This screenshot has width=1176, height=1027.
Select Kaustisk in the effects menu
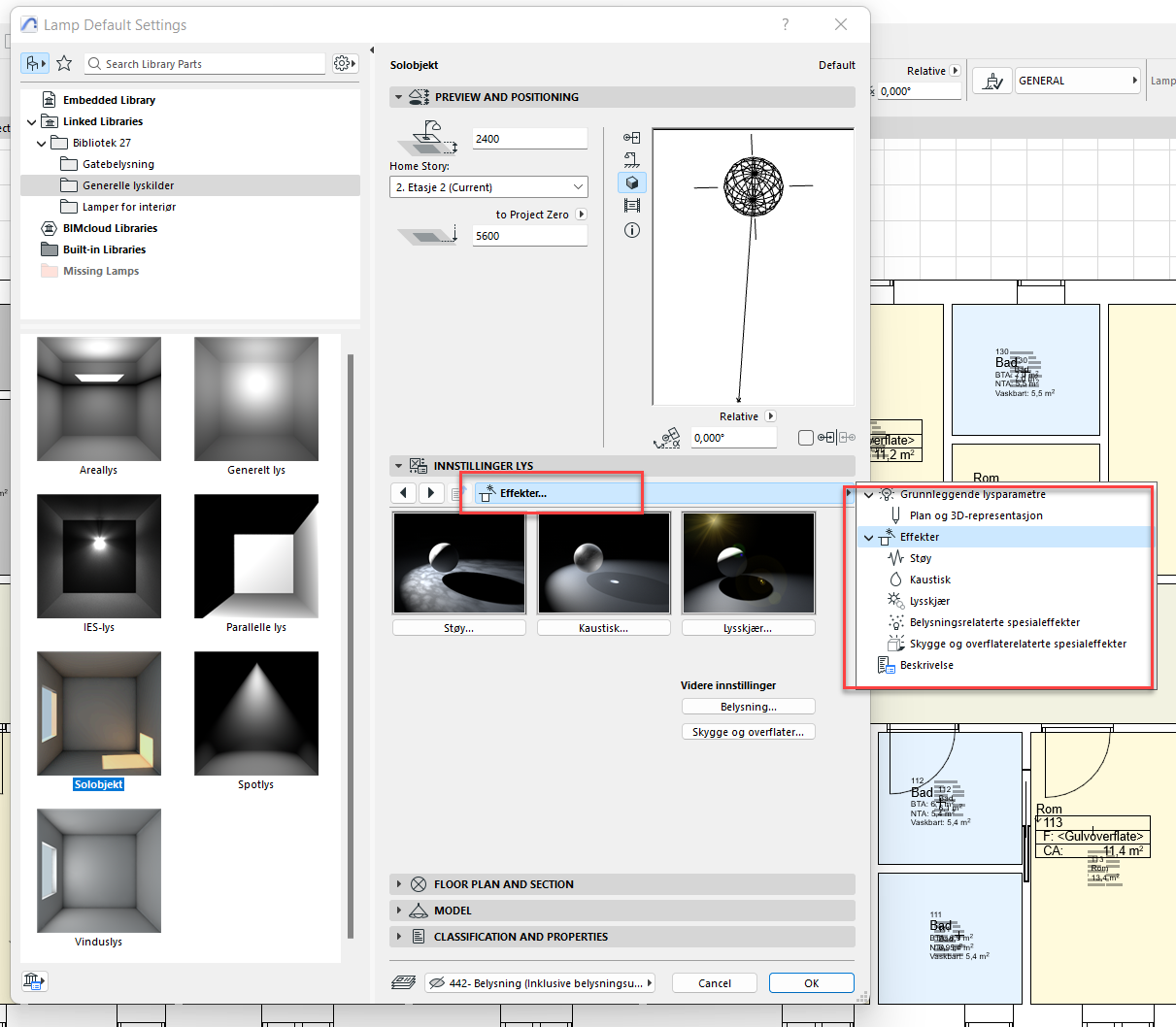click(x=929, y=580)
